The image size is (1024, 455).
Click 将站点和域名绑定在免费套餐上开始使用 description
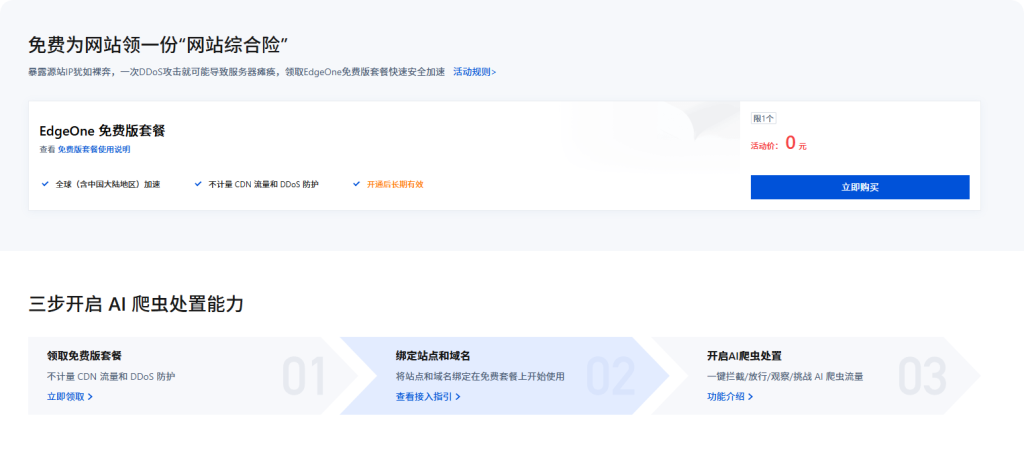480,377
